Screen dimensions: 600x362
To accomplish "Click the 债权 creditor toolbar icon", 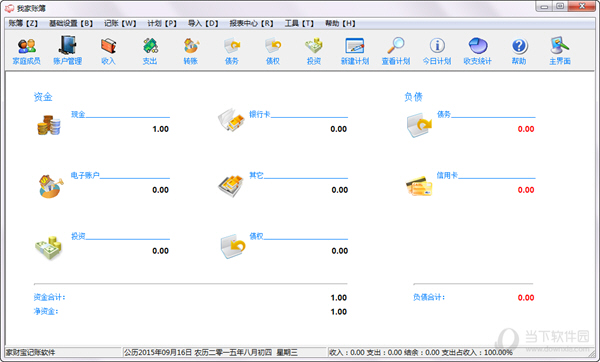I will 273,51.
